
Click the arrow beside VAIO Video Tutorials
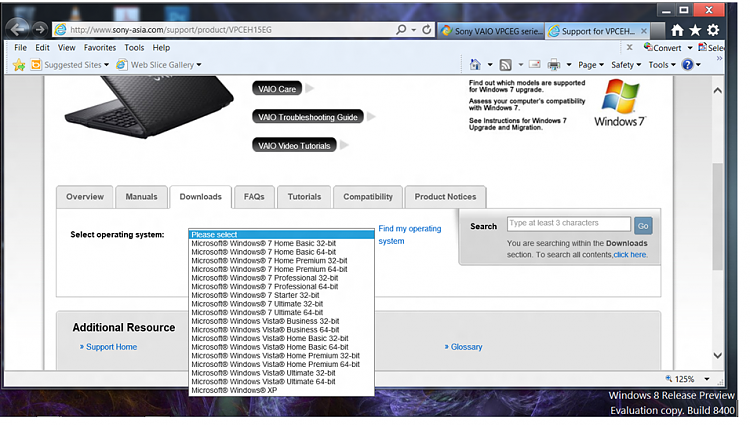pyautogui.click(x=344, y=145)
